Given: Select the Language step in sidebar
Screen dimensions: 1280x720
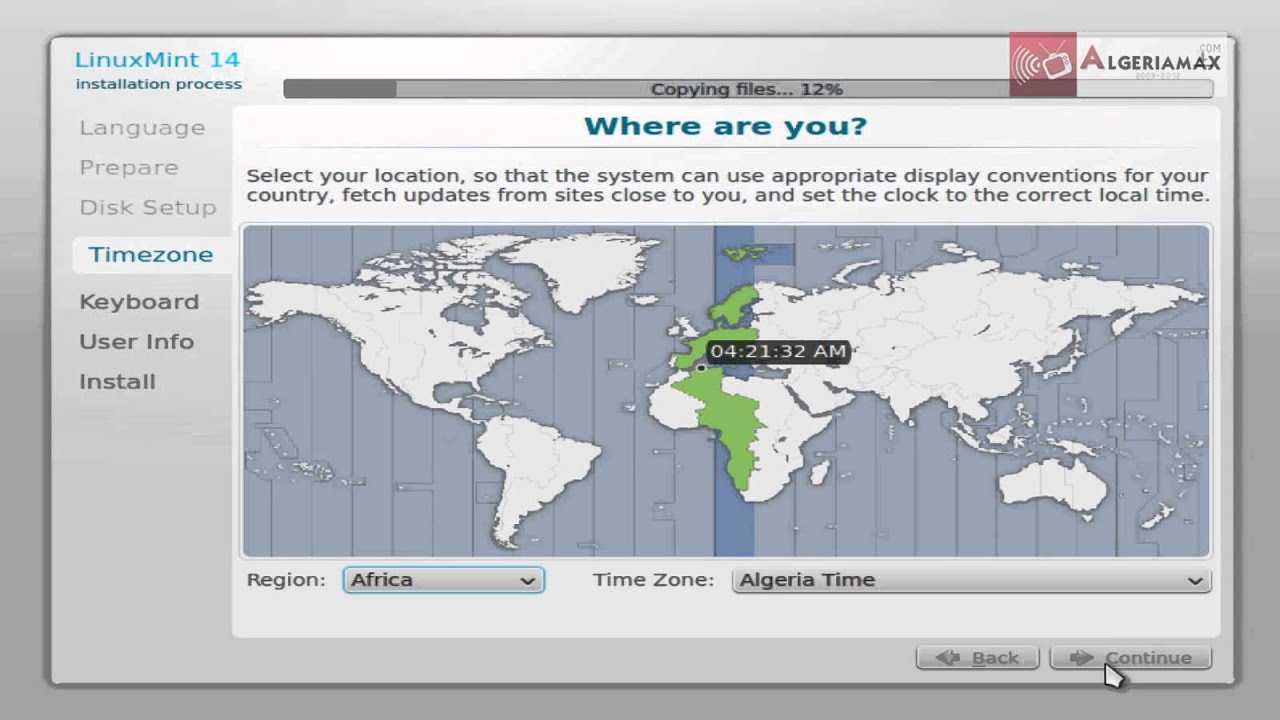Looking at the screenshot, I should pyautogui.click(x=142, y=128).
